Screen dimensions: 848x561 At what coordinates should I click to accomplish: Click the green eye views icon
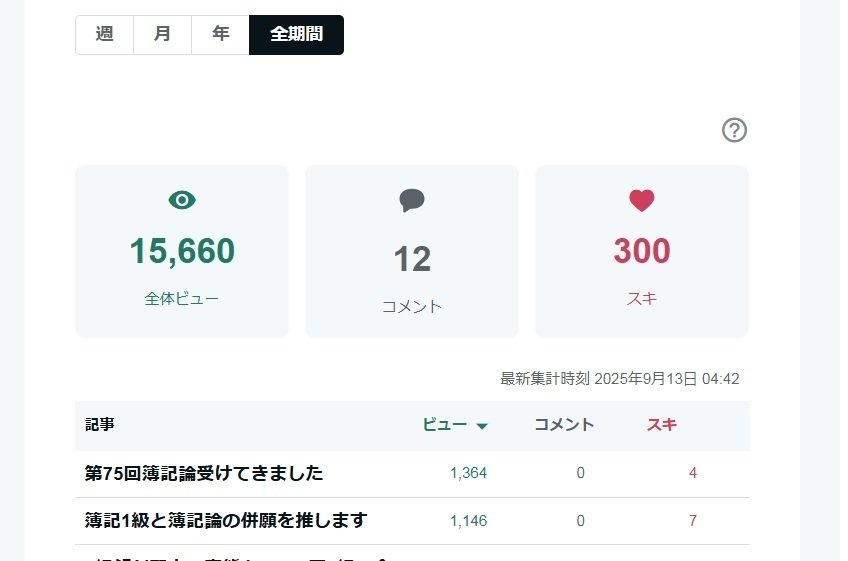click(x=182, y=200)
